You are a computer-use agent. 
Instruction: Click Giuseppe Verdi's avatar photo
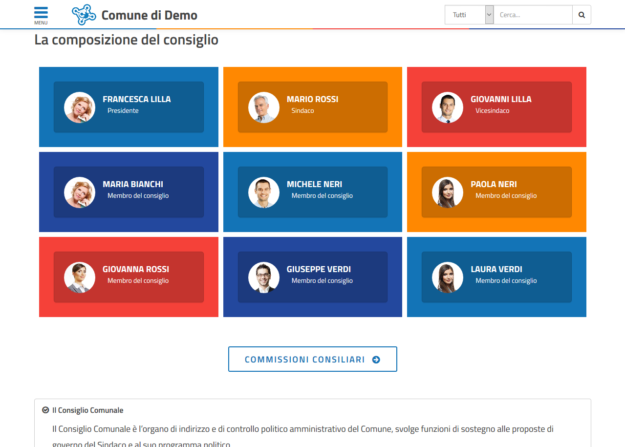(x=264, y=277)
